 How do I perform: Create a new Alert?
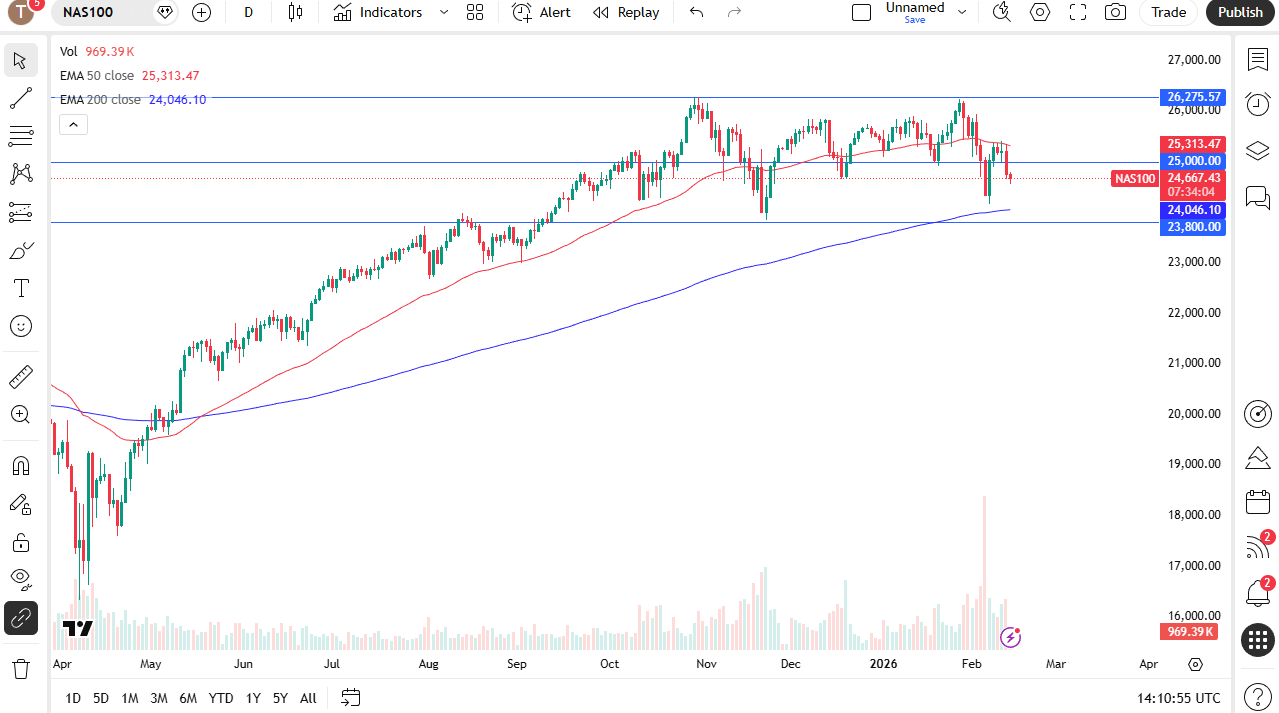click(x=541, y=12)
